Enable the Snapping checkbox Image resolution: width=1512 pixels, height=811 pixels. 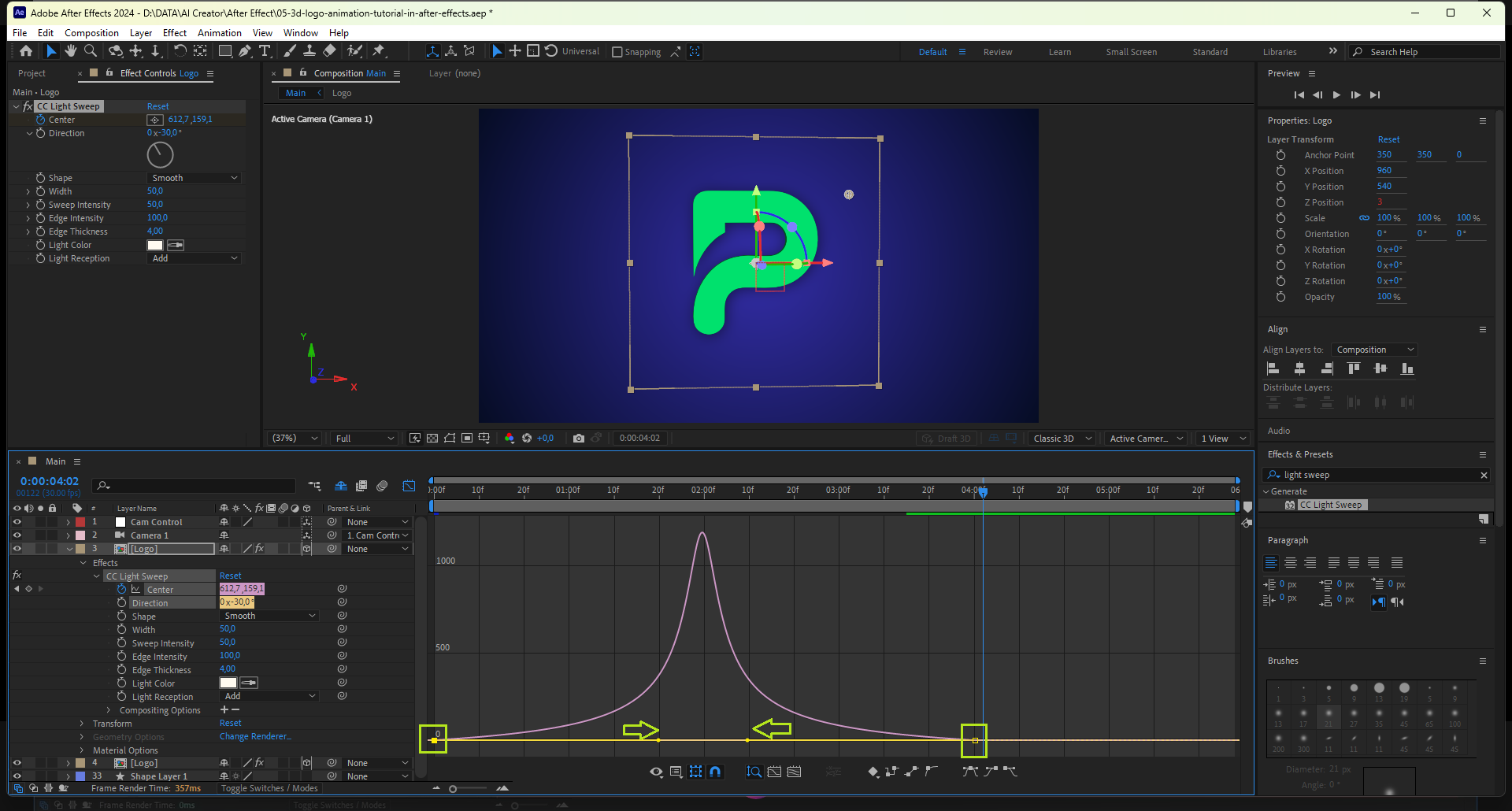point(617,52)
